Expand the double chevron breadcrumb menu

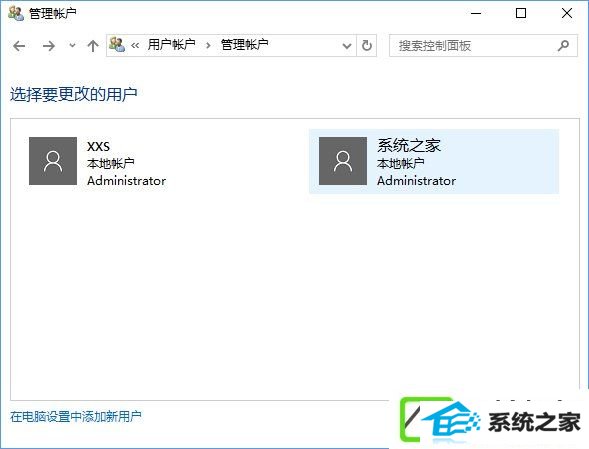pyautogui.click(x=135, y=45)
